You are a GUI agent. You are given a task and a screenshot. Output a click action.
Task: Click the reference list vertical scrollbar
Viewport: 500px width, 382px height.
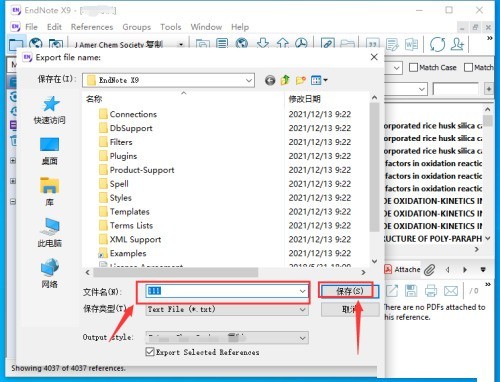pos(488,121)
